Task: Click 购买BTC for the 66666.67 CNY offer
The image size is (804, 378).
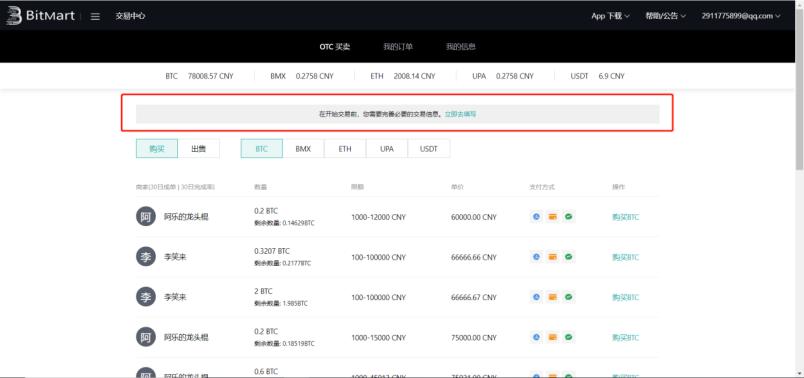Action: point(626,297)
